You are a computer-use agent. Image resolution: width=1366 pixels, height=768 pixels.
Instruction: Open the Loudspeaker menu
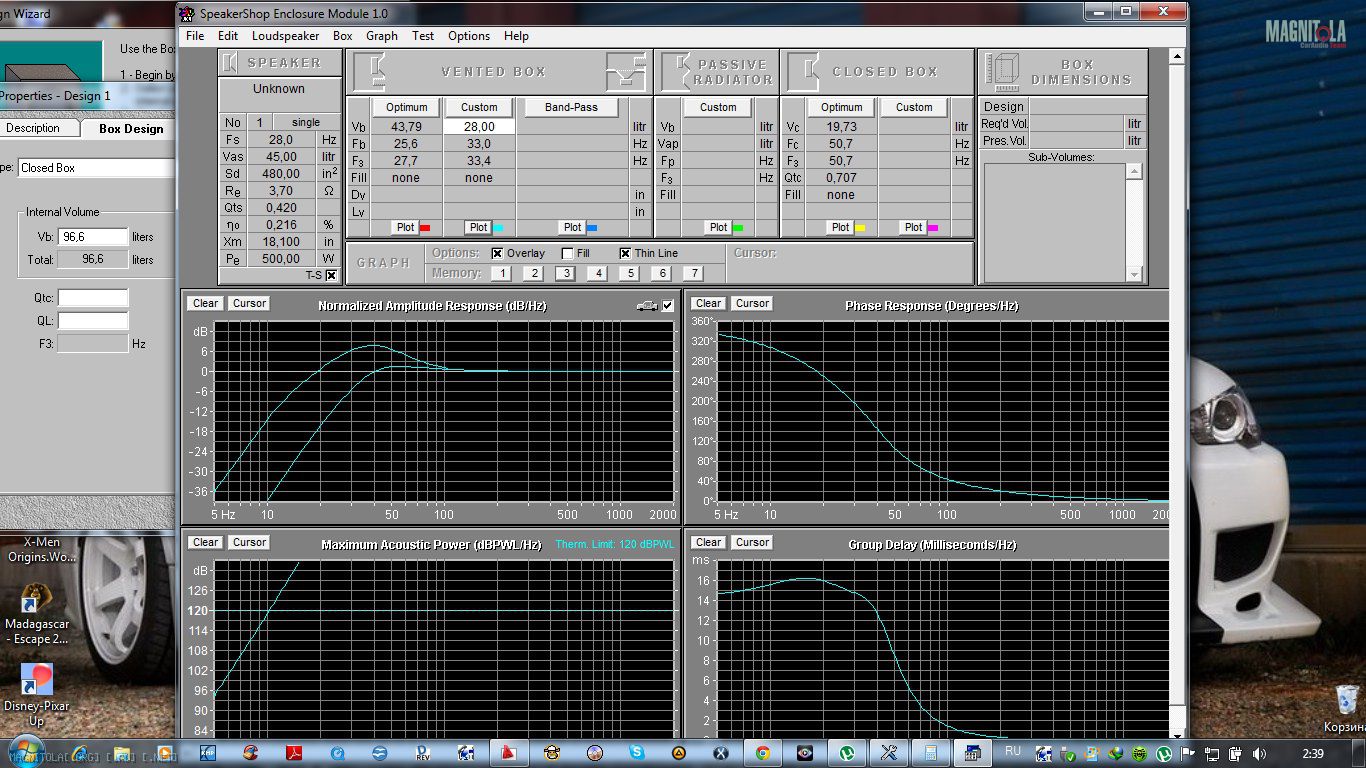coord(285,36)
